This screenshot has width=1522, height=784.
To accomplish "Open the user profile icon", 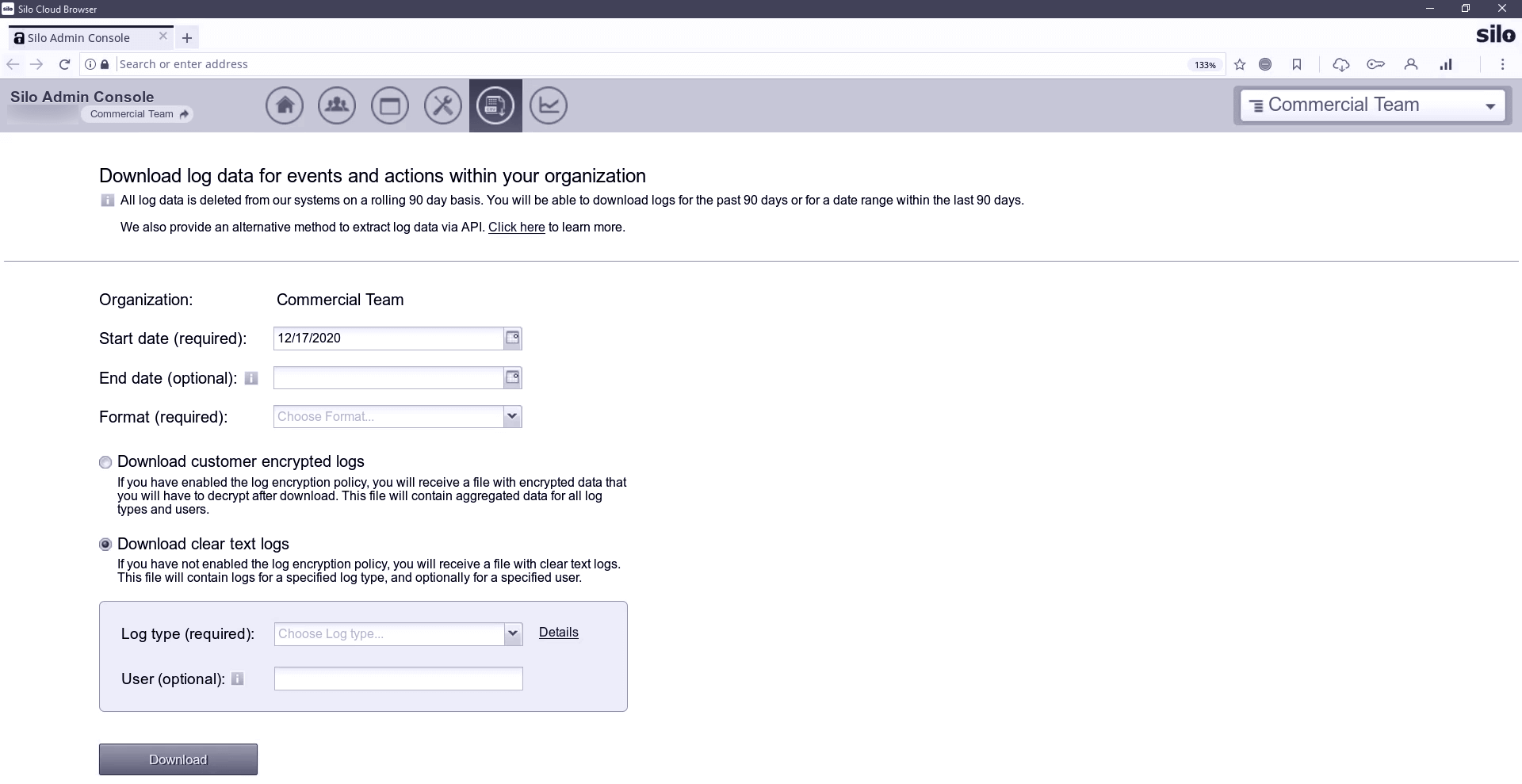I will point(1411,64).
